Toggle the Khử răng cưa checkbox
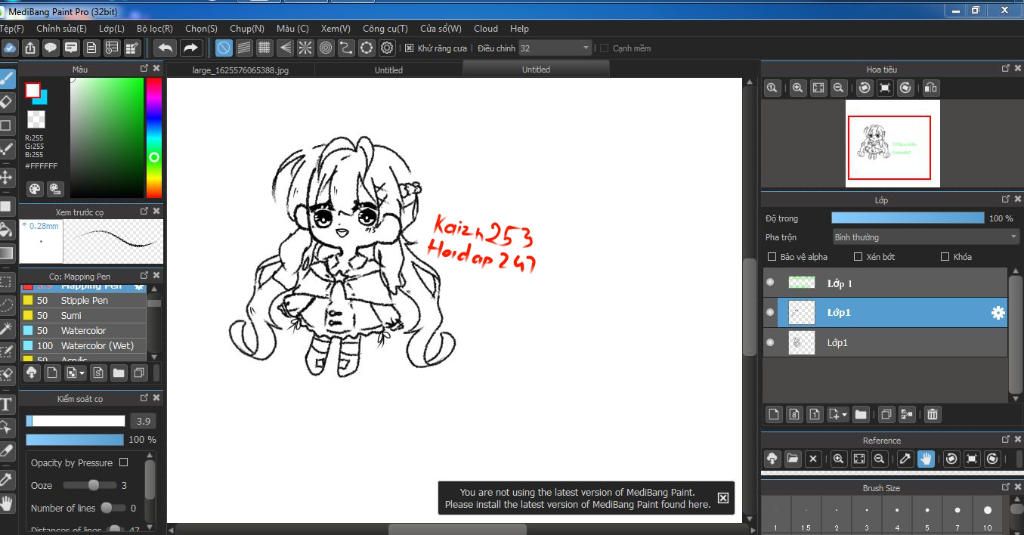The width and height of the screenshot is (1024, 535). (x=409, y=48)
